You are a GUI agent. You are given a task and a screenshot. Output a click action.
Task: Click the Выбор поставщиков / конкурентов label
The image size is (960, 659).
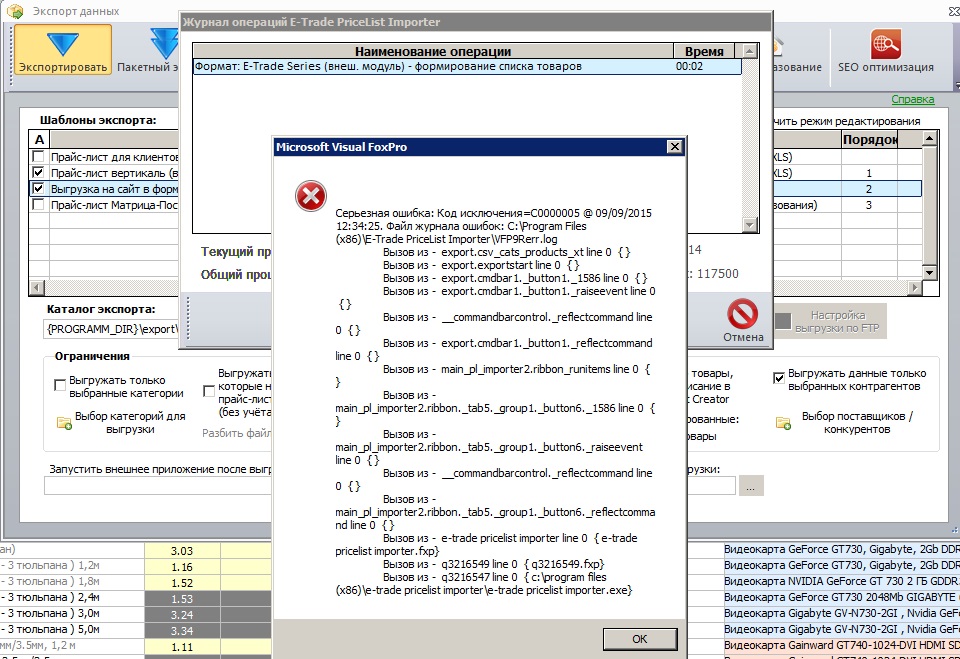(857, 423)
